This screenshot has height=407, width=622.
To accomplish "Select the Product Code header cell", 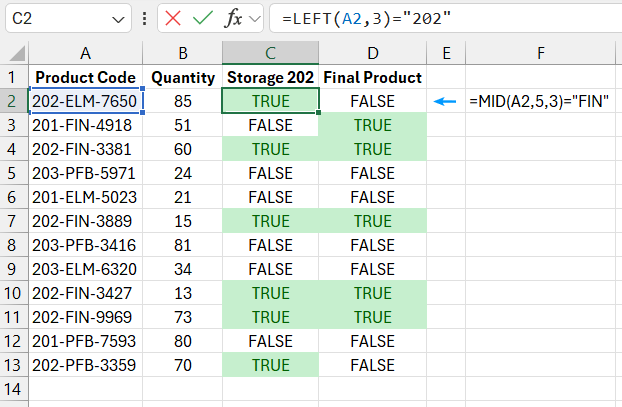I will point(86,77).
